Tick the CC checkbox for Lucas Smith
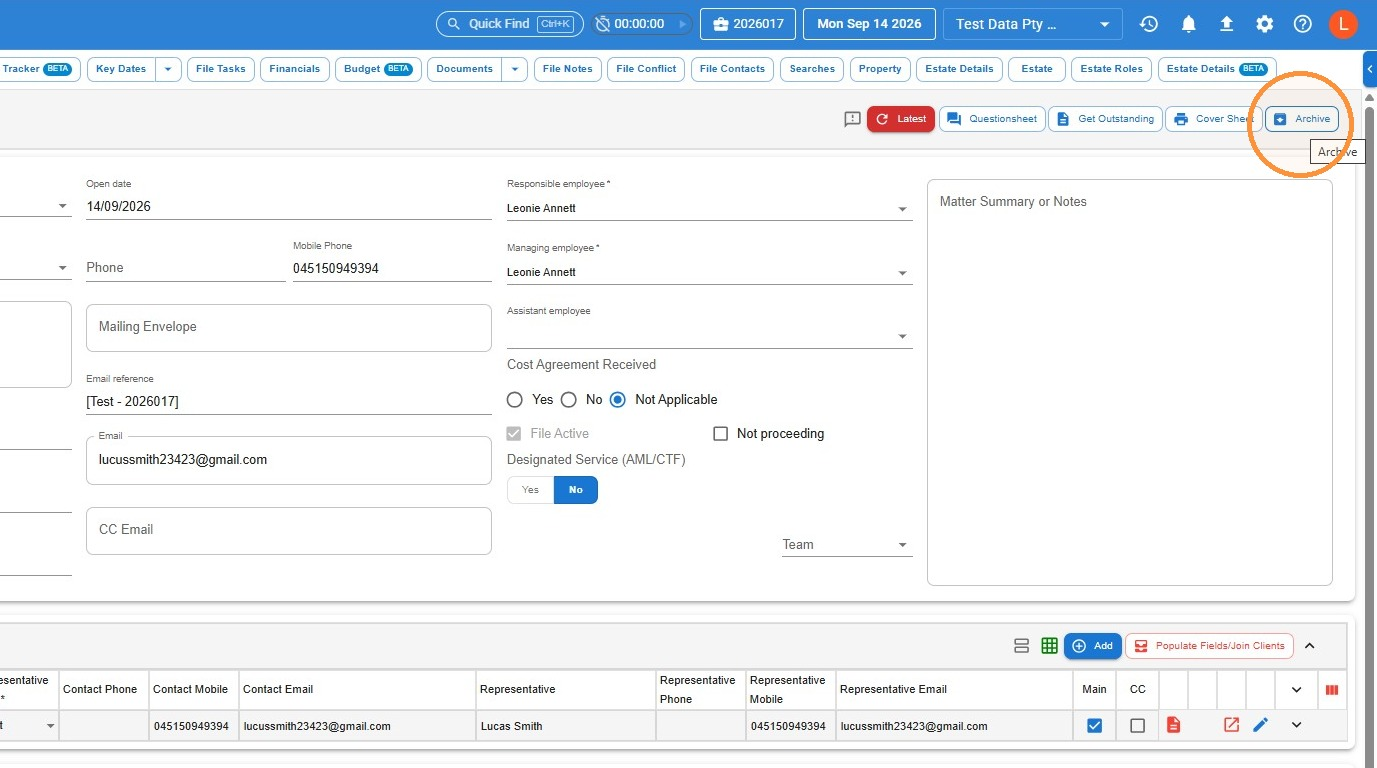The width and height of the screenshot is (1377, 768). pyautogui.click(x=1137, y=725)
